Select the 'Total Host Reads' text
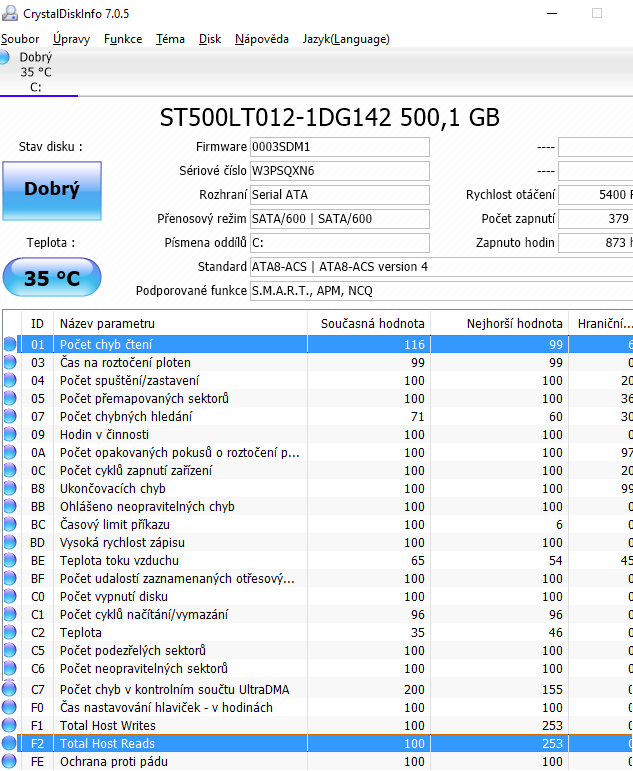This screenshot has height=771, width=633. [107, 743]
